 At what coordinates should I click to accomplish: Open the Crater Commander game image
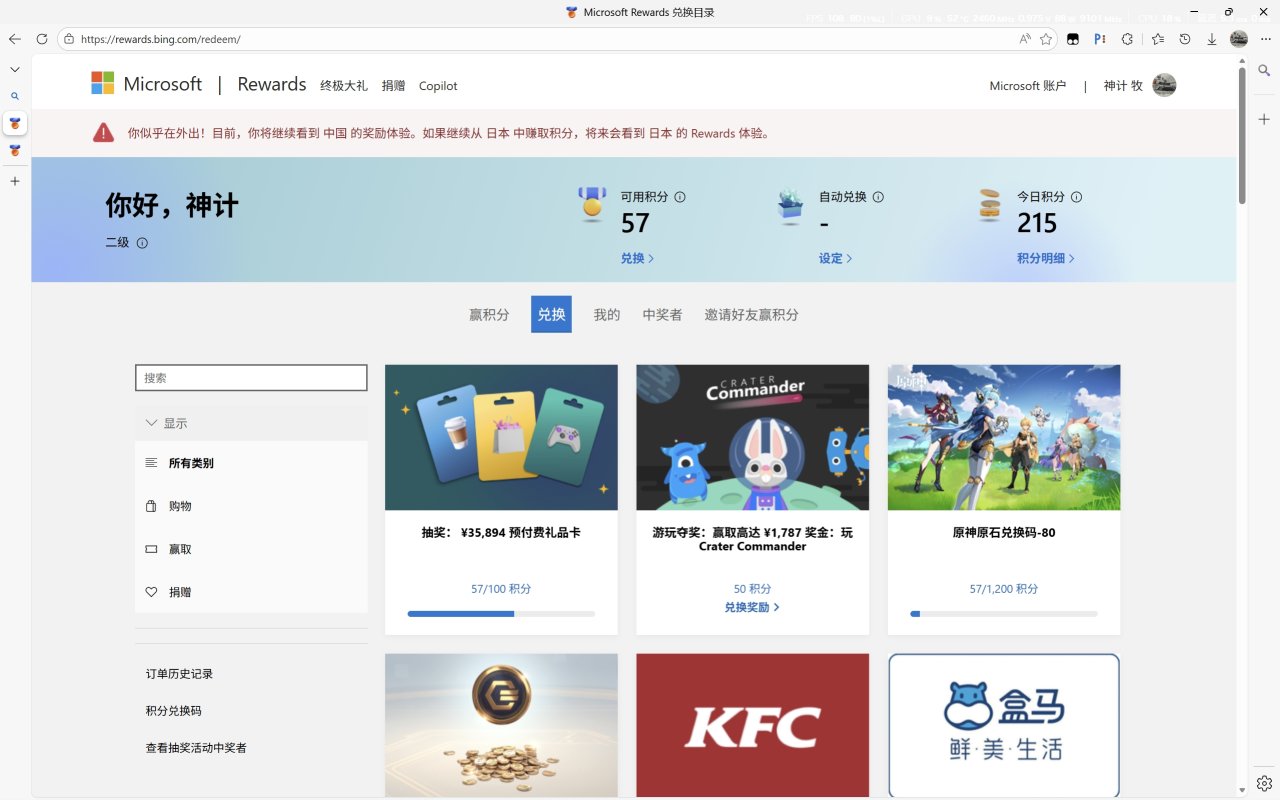tap(752, 437)
